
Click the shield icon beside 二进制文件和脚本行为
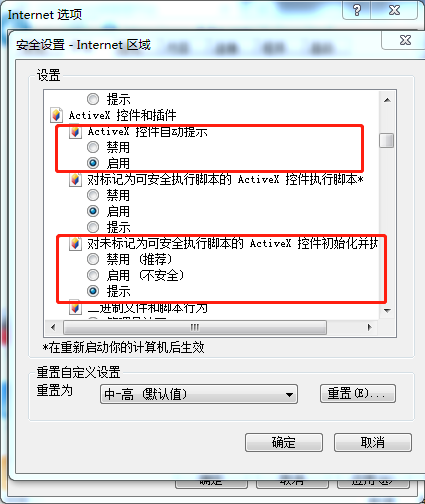click(75, 307)
